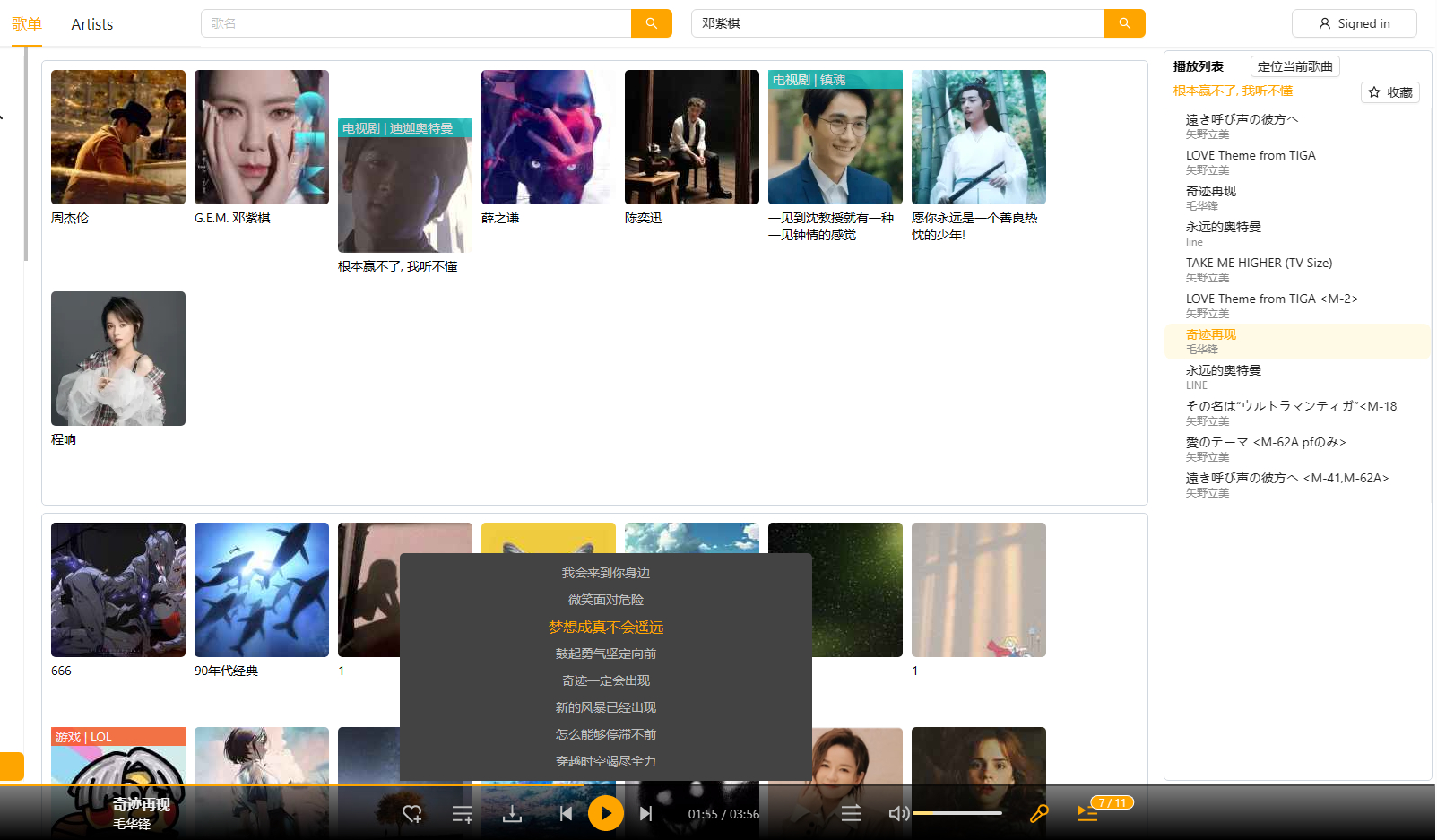Open the G.E.M. 邓紫棋 playlist cover
Screen dimensions: 1437x840
pyautogui.click(x=262, y=137)
